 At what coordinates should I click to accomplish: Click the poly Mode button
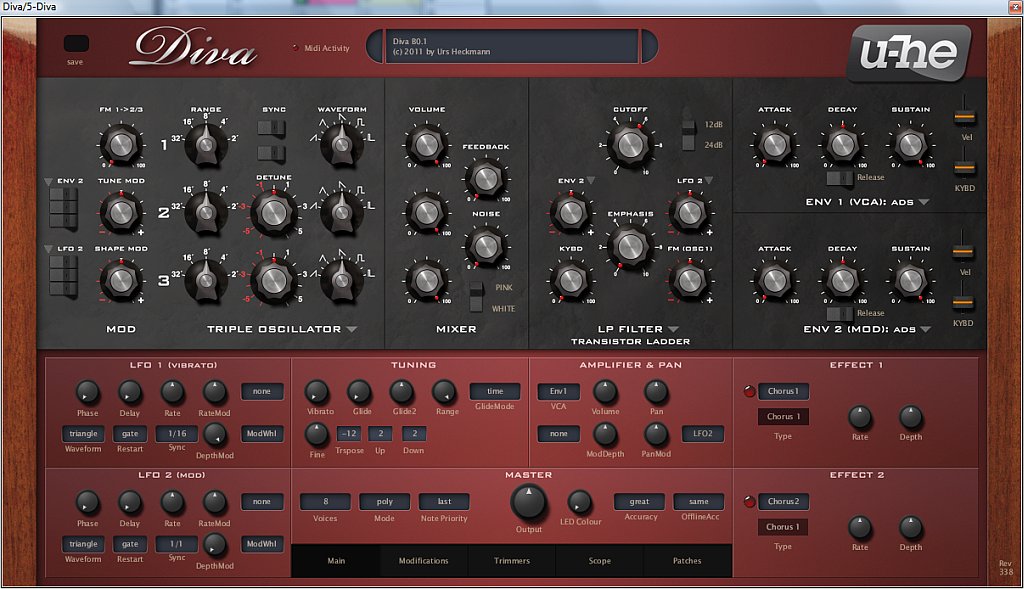tap(384, 502)
